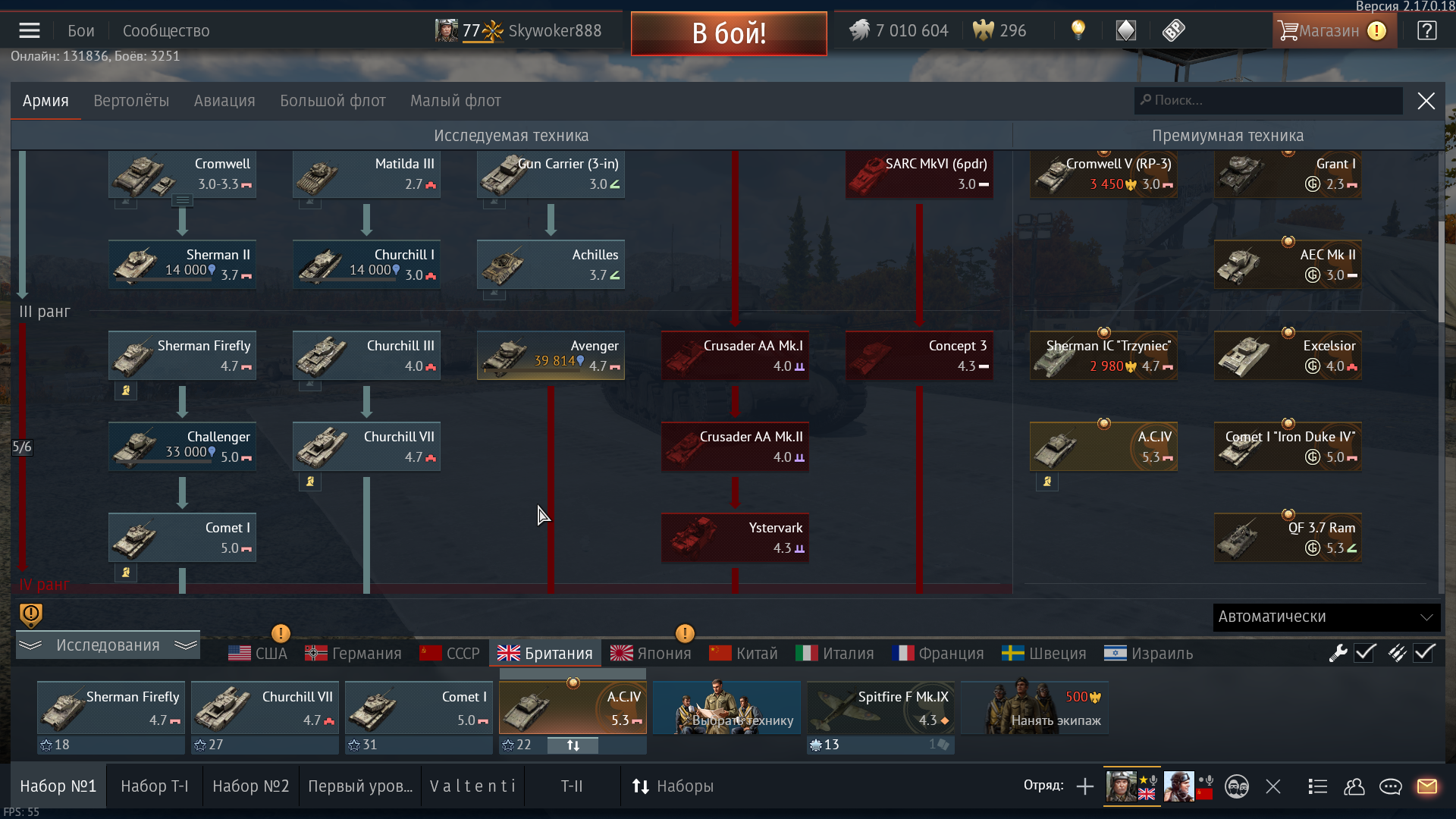
Task: Open the wrench settings icon
Action: [x=1338, y=653]
